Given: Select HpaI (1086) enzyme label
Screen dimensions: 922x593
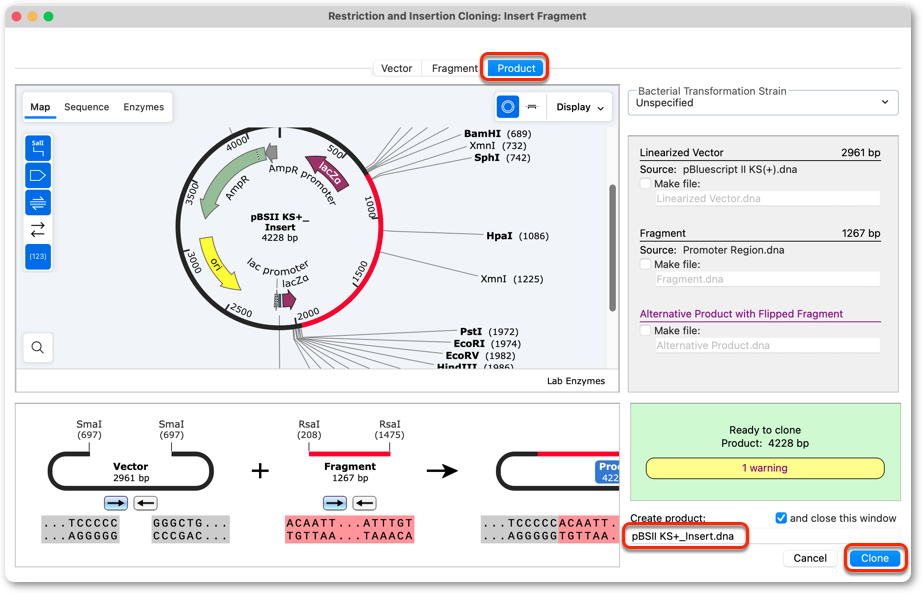Looking at the screenshot, I should click(517, 236).
